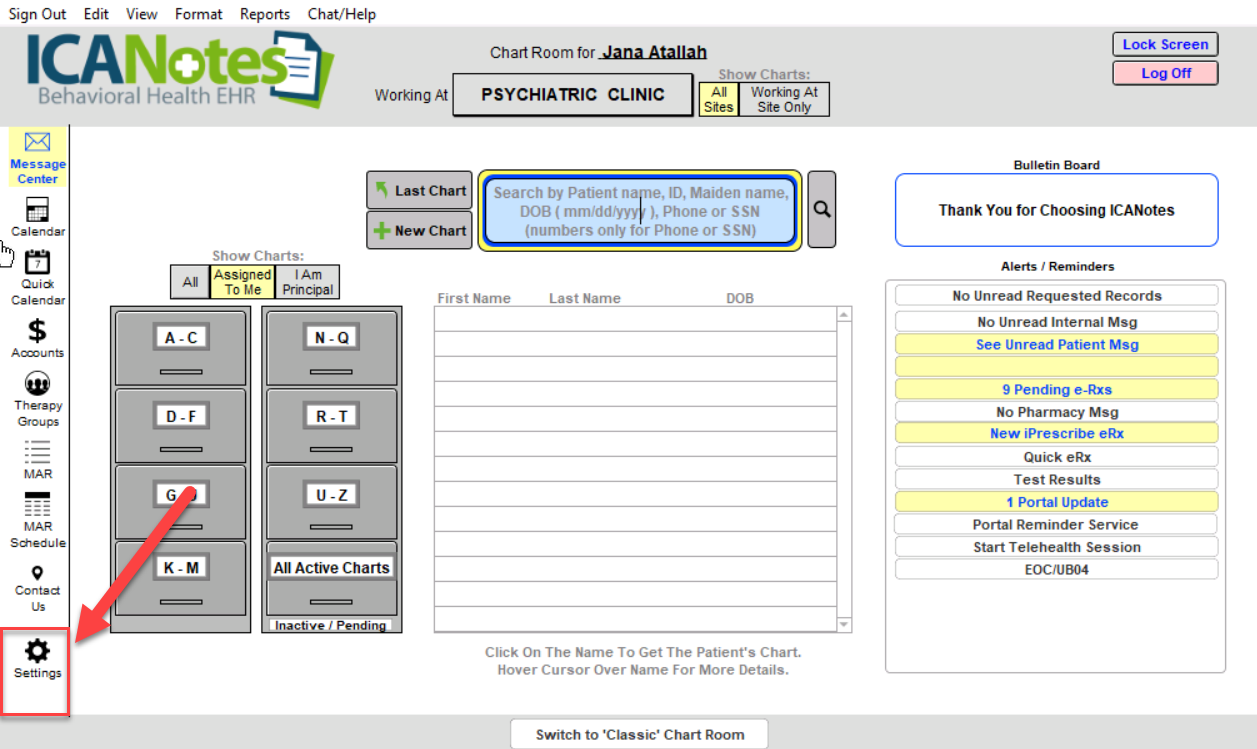This screenshot has height=749, width=1257.
Task: Open the Format menu
Action: [199, 14]
